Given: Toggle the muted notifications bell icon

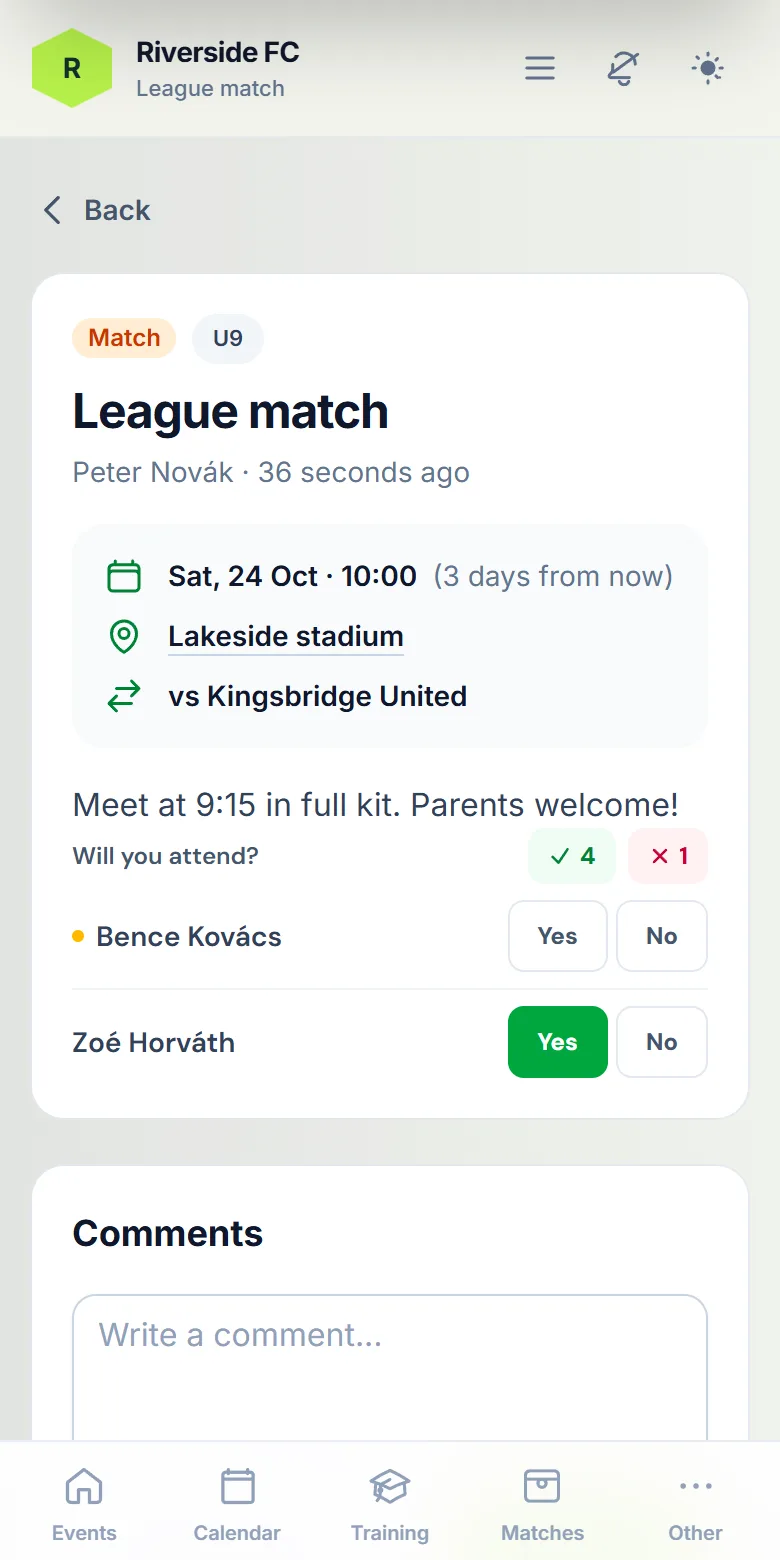Looking at the screenshot, I should [624, 68].
